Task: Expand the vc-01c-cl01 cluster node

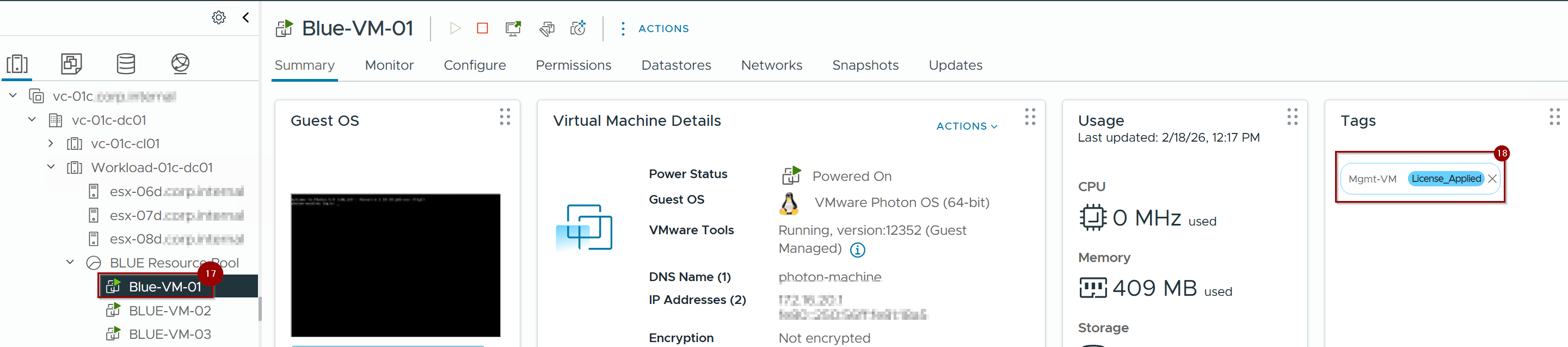Action: pos(51,144)
